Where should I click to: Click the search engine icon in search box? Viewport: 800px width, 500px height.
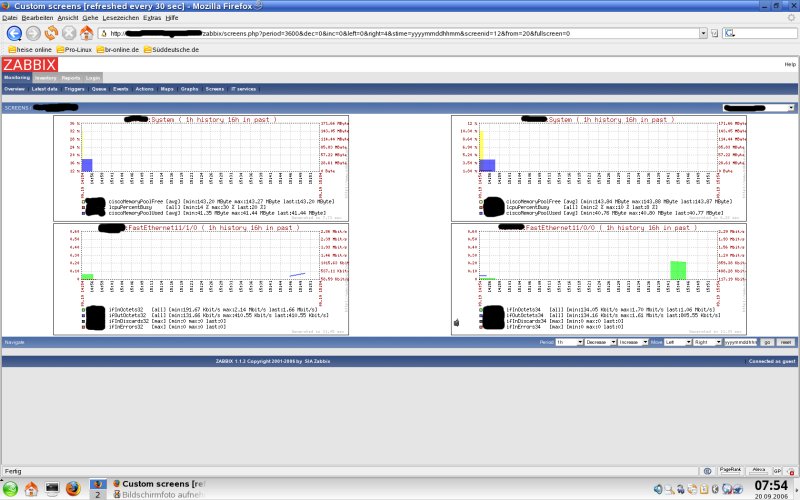tap(729, 33)
